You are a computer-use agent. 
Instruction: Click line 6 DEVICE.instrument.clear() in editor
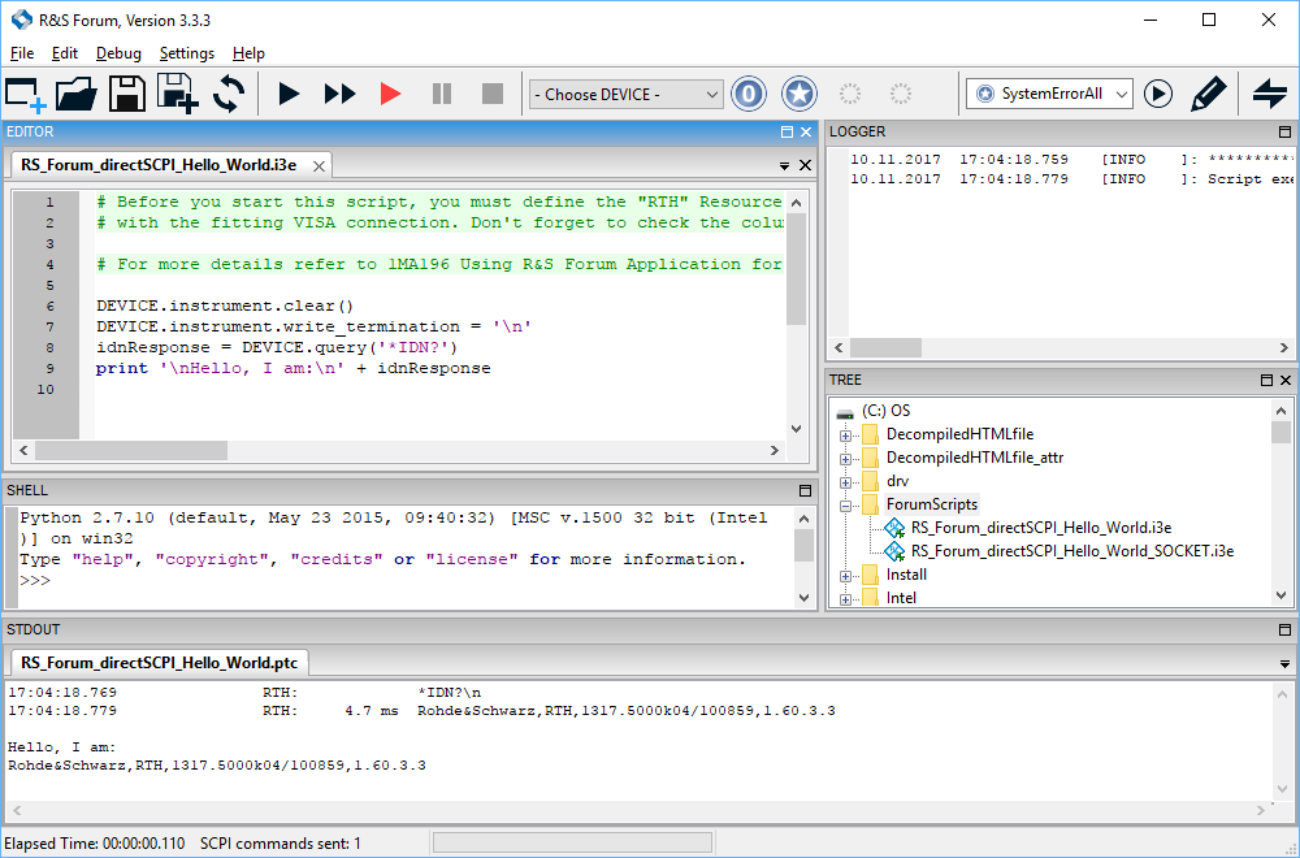(x=225, y=306)
